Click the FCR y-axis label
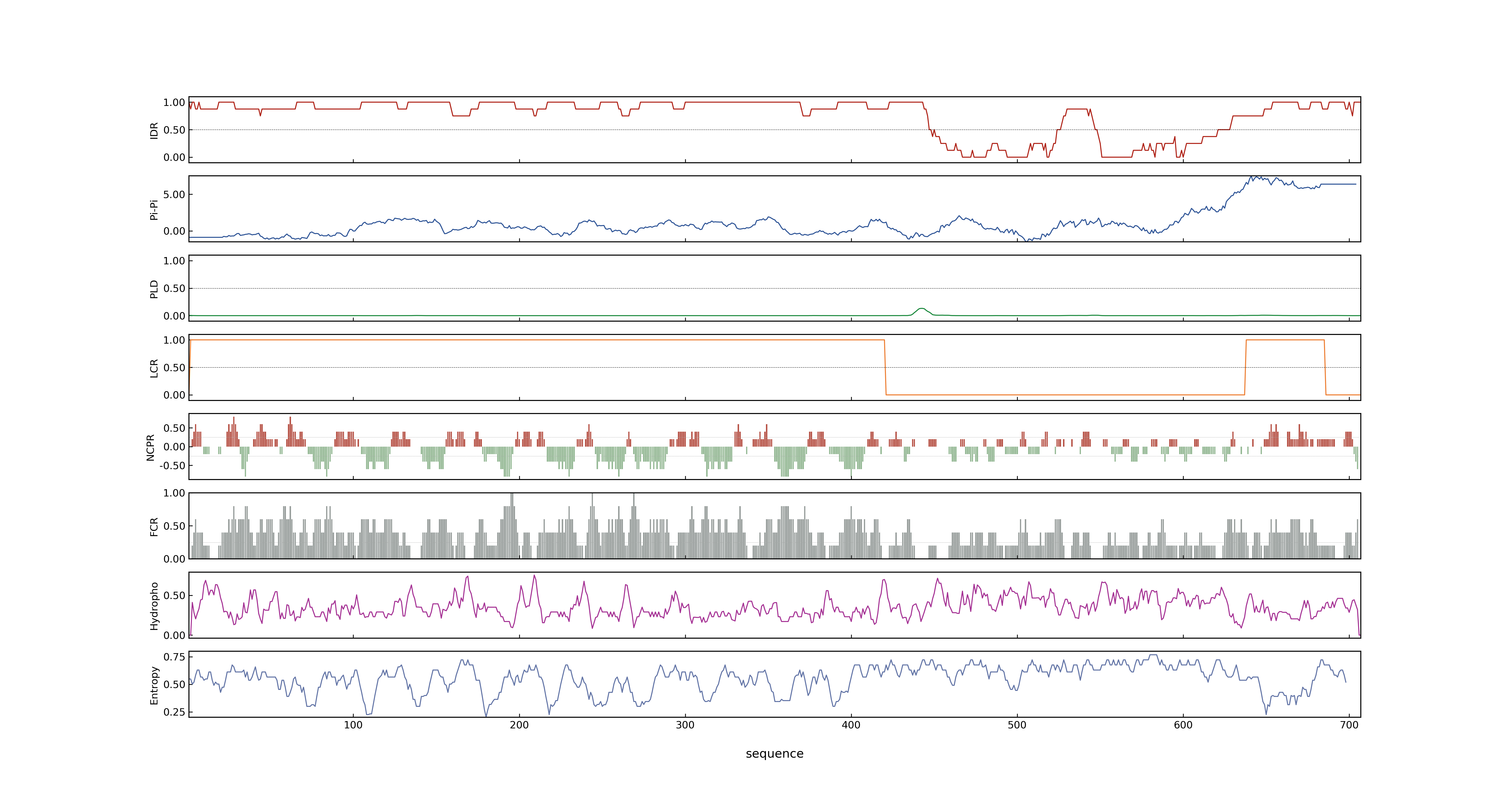The image size is (1512, 806). [x=154, y=526]
